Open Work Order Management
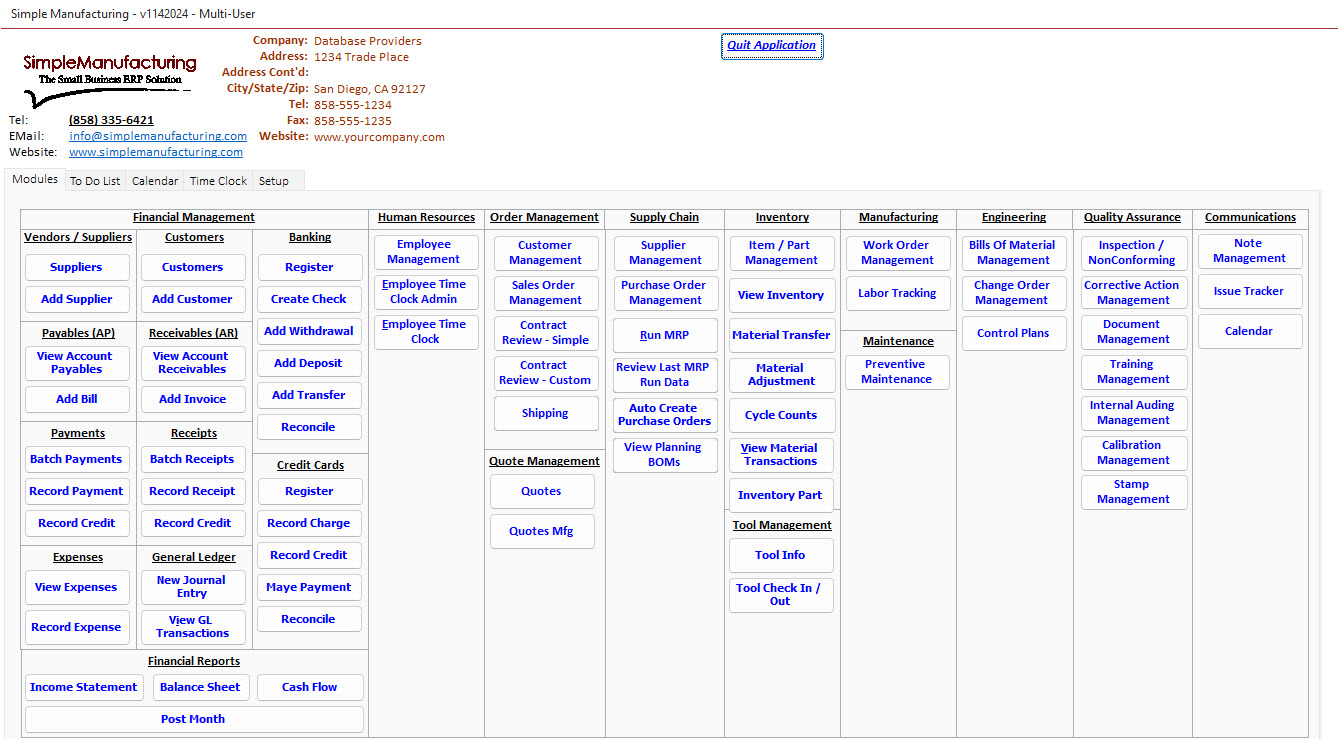Image resolution: width=1341 pixels, height=739 pixels. pyautogui.click(x=898, y=253)
